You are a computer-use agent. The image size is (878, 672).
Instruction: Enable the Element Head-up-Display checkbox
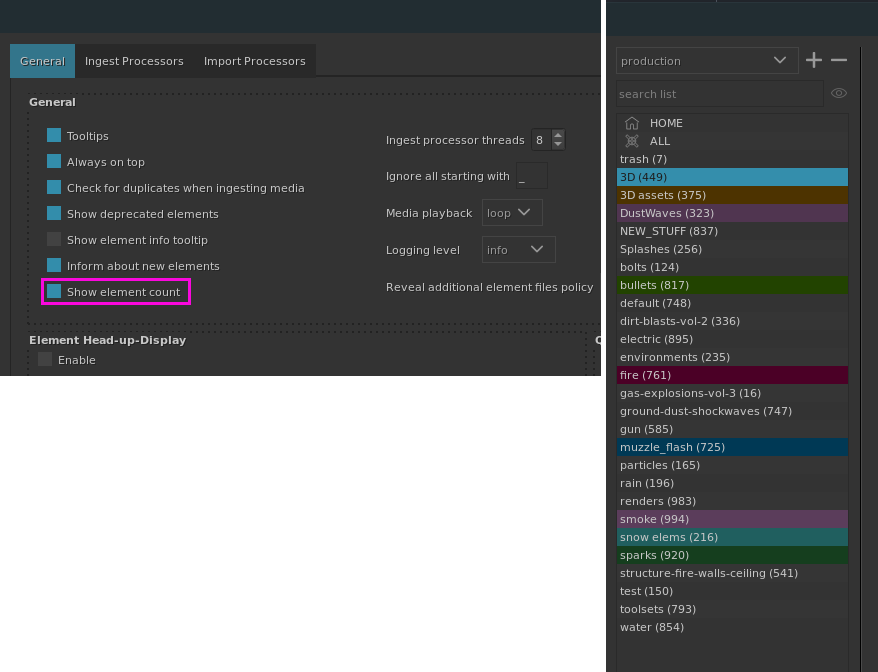pyautogui.click(x=45, y=359)
